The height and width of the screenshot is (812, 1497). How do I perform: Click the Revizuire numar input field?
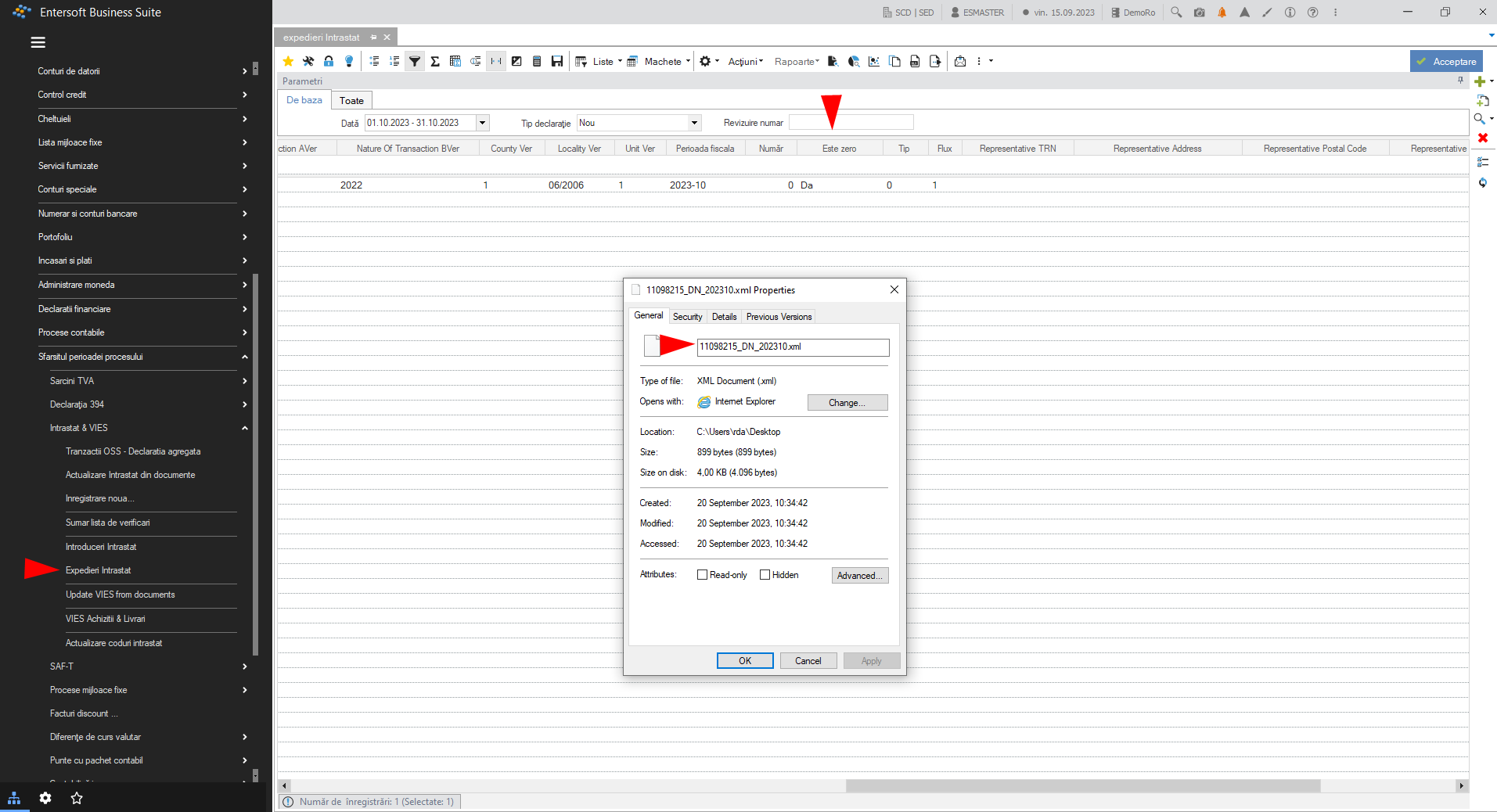pyautogui.click(x=851, y=123)
